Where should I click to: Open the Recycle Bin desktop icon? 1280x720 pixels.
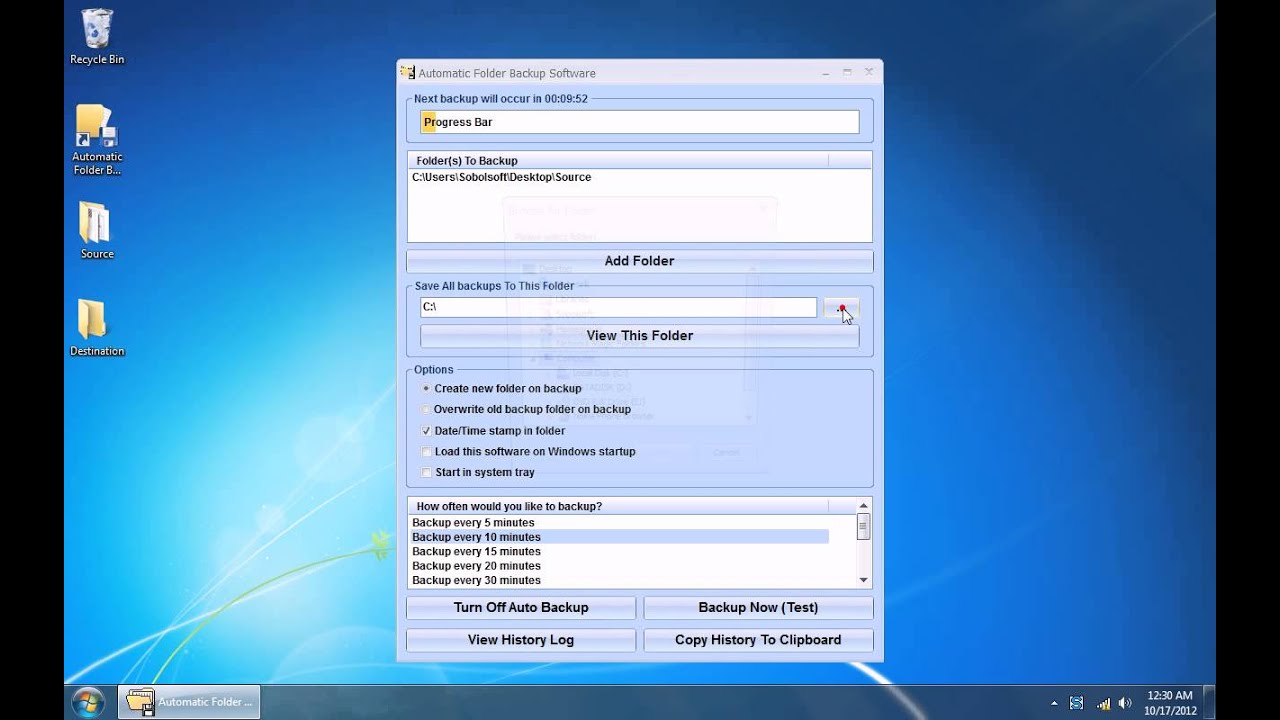point(97,37)
